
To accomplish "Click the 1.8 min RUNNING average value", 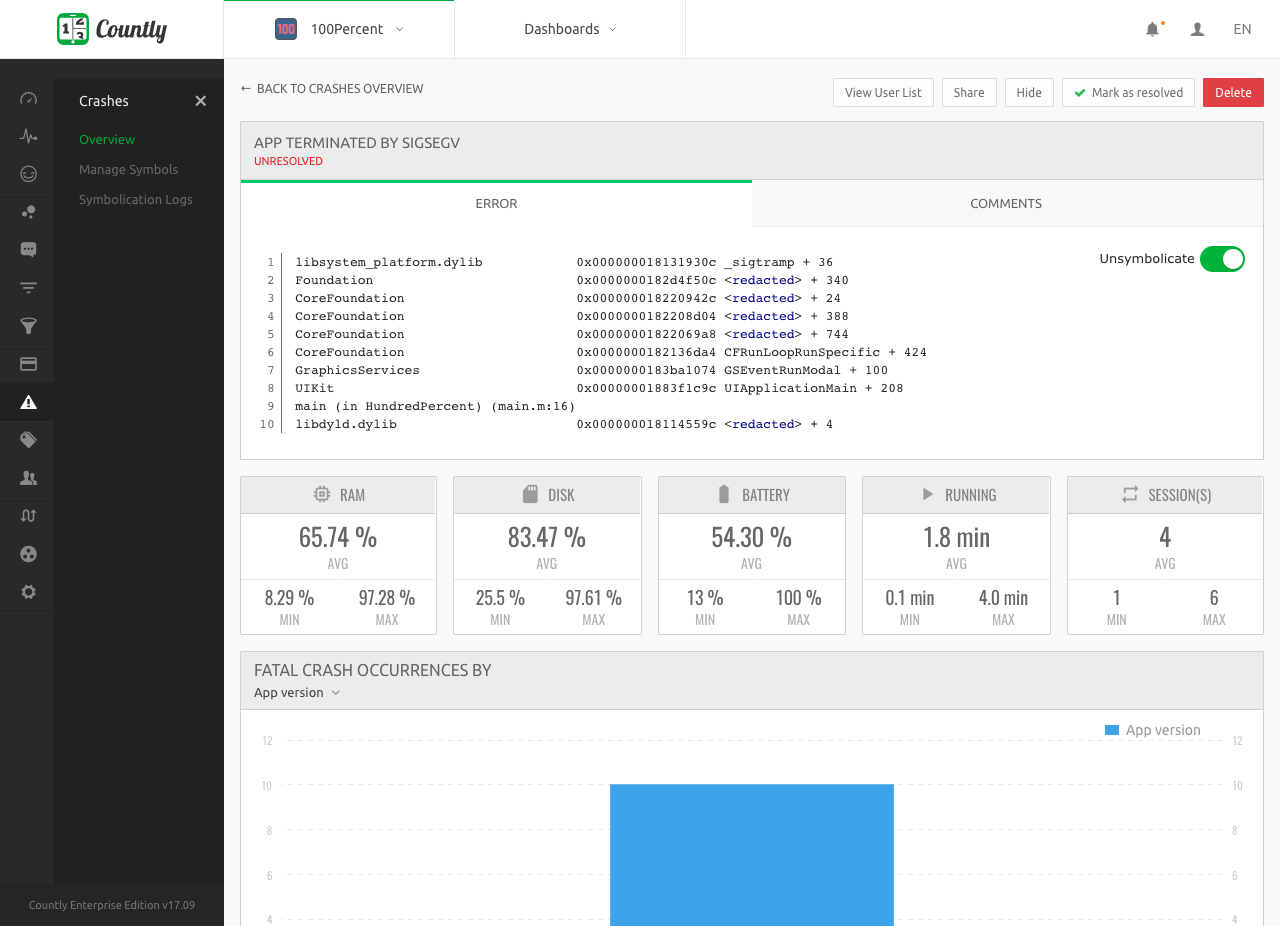I will pos(956,538).
